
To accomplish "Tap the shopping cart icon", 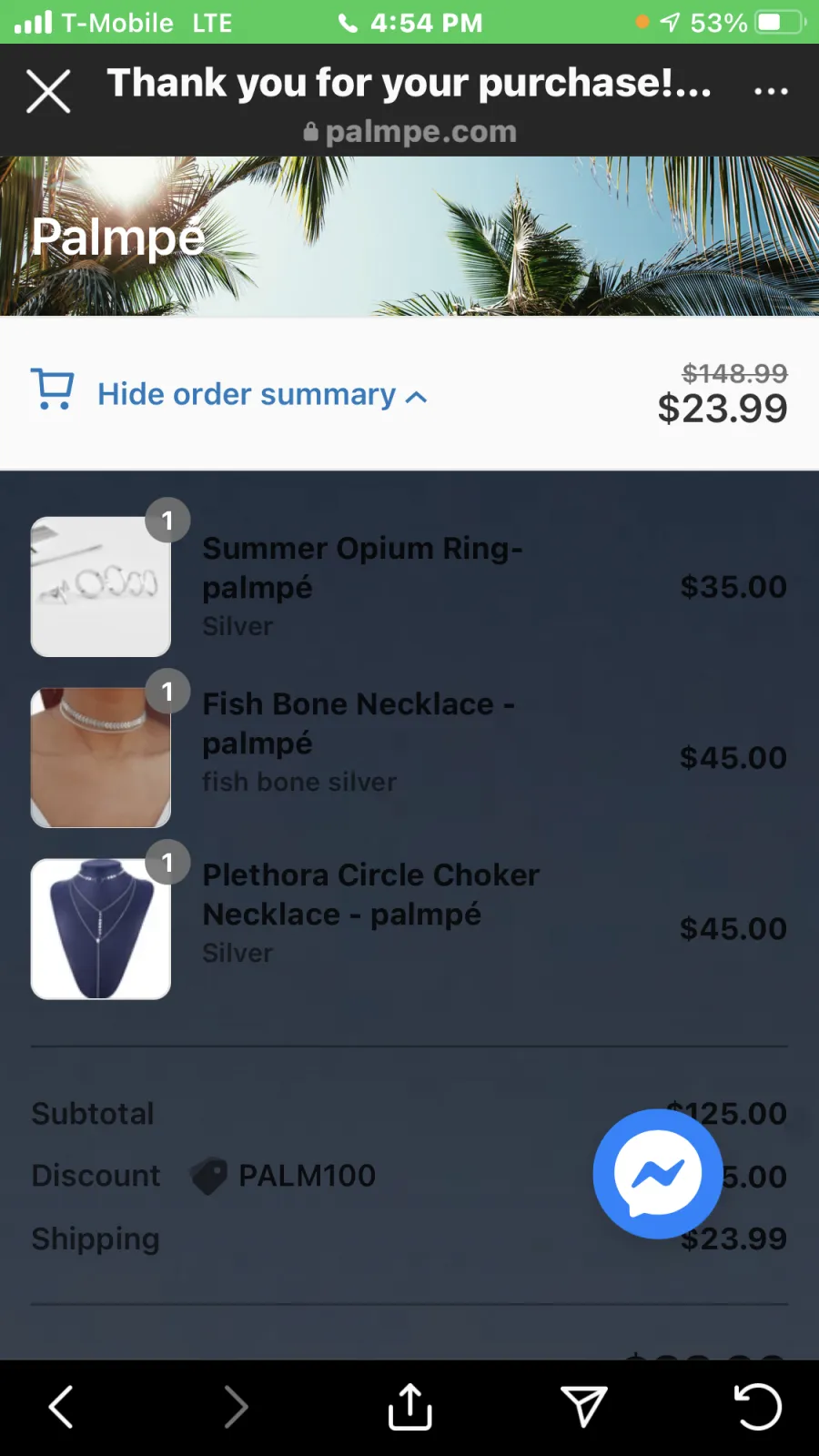I will [x=53, y=389].
